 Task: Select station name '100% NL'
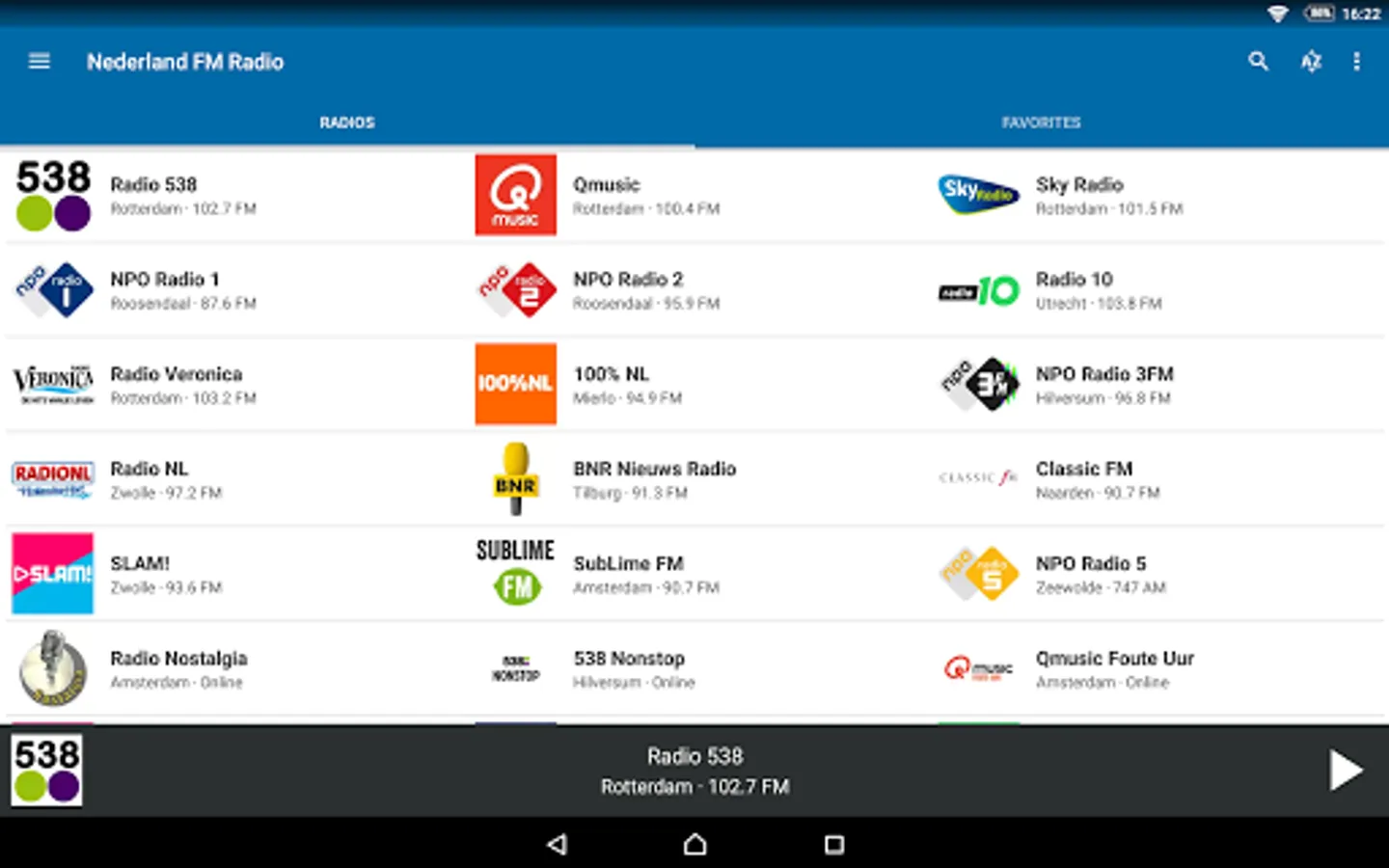pyautogui.click(x=612, y=373)
